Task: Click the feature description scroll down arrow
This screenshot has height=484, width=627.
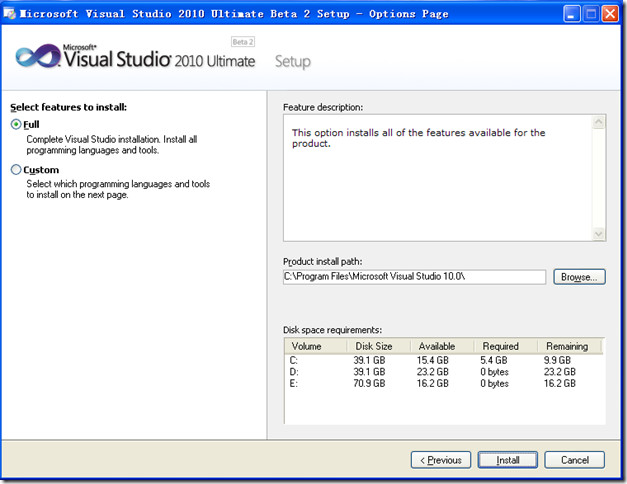Action: click(x=598, y=234)
